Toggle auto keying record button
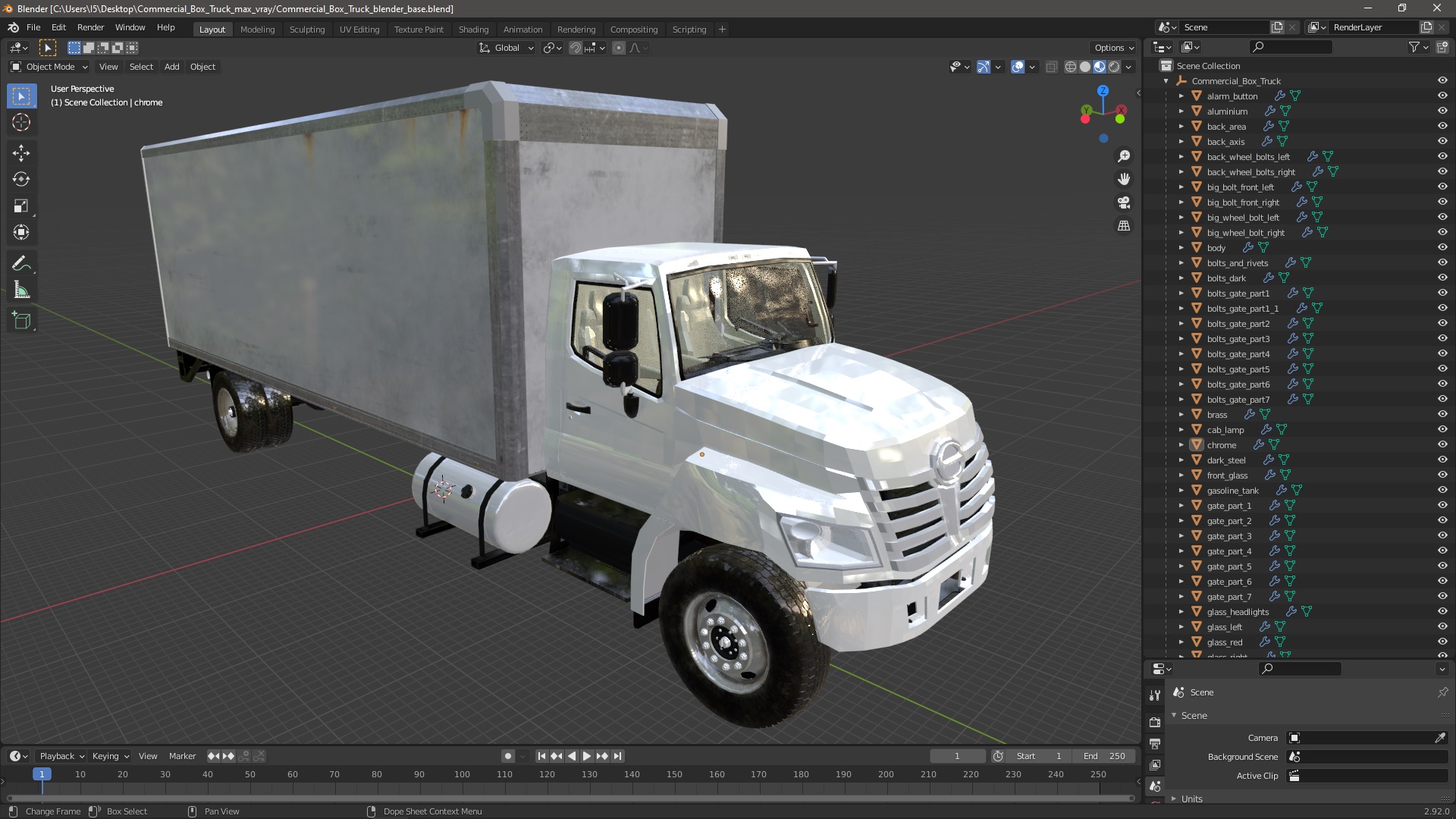The height and width of the screenshot is (819, 1456). coord(508,756)
